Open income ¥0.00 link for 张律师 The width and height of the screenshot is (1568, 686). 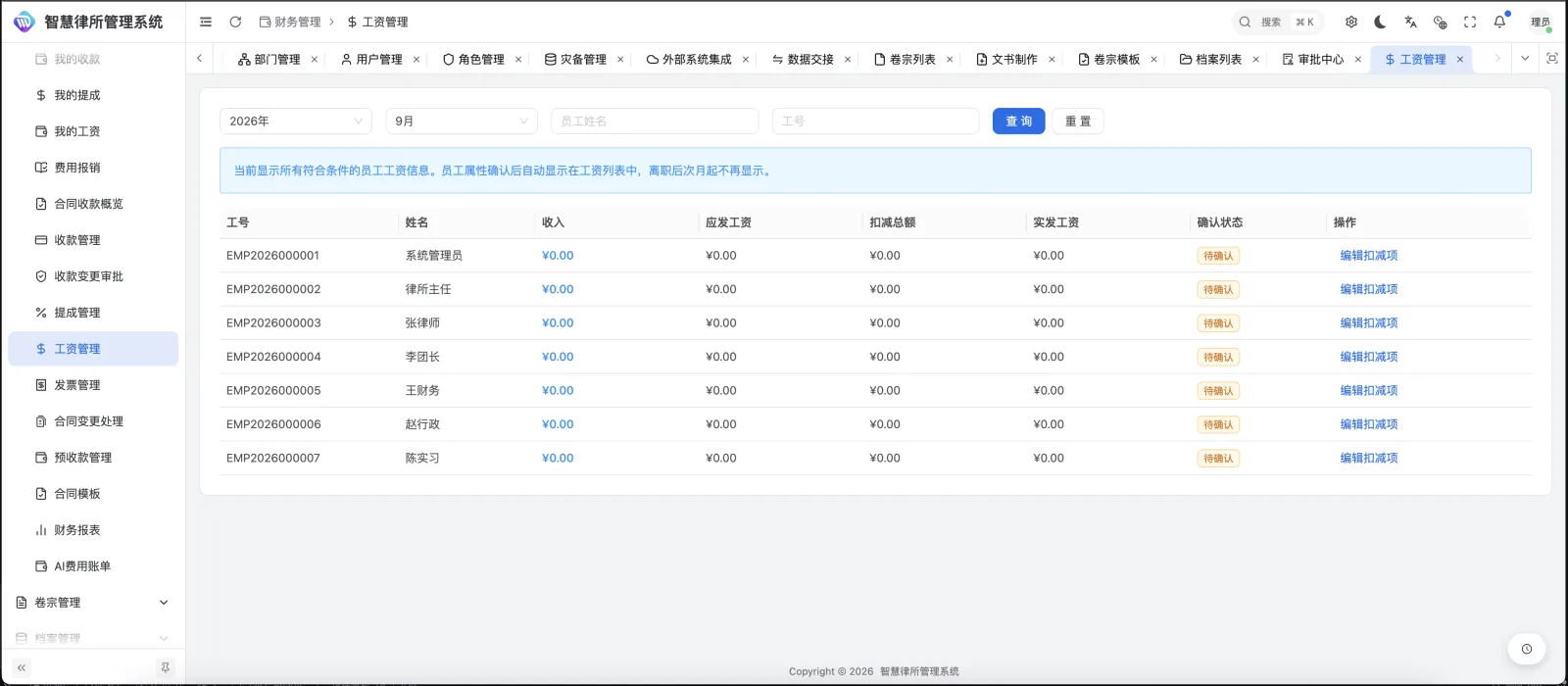click(558, 323)
